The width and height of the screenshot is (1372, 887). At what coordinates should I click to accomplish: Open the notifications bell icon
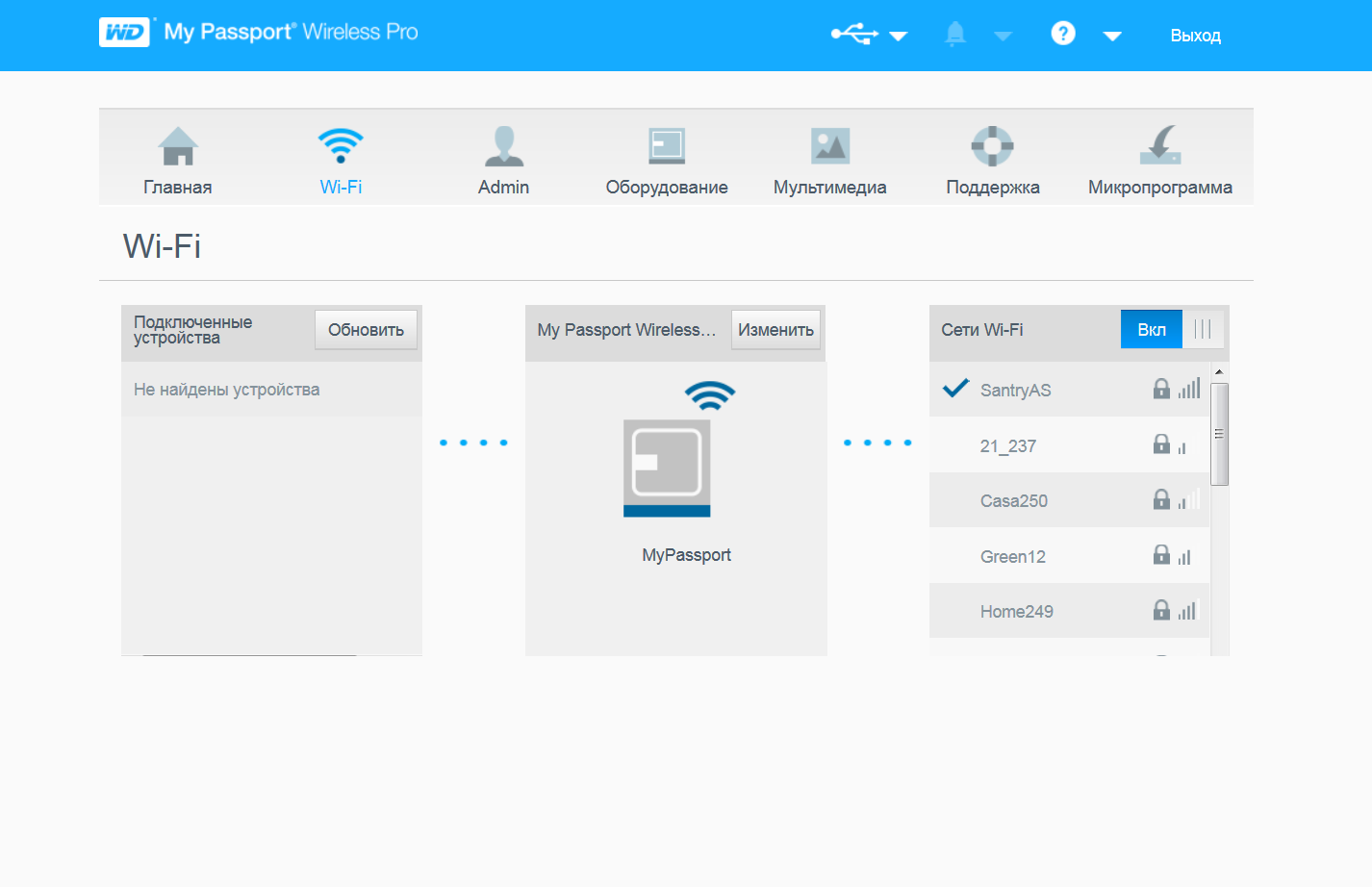point(955,35)
